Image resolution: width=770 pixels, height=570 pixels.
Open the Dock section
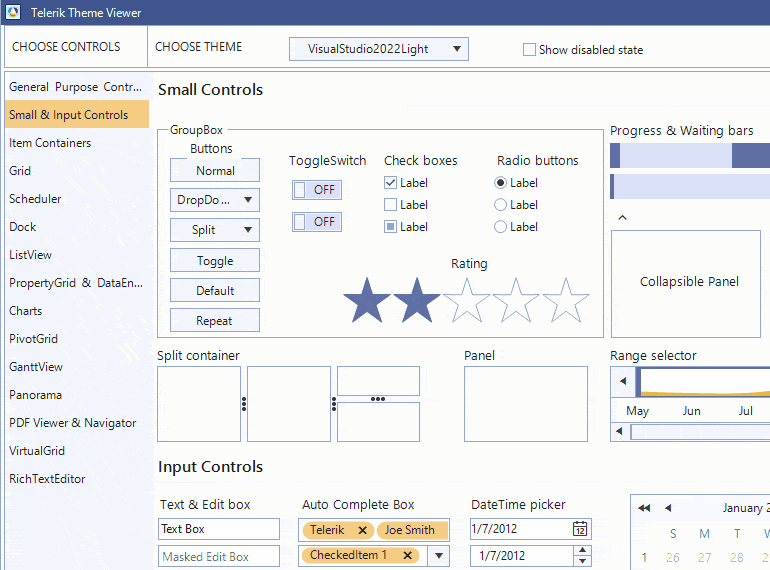[x=77, y=227]
